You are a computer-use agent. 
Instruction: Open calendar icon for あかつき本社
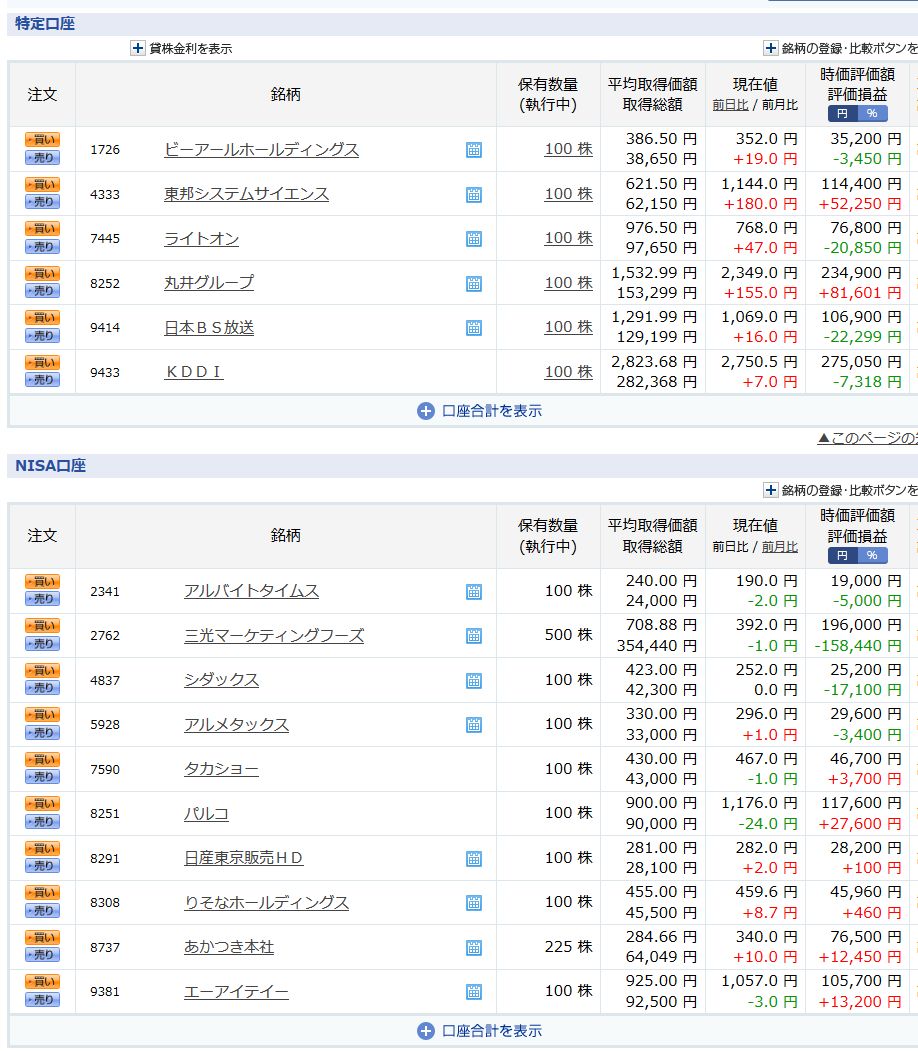(x=474, y=947)
